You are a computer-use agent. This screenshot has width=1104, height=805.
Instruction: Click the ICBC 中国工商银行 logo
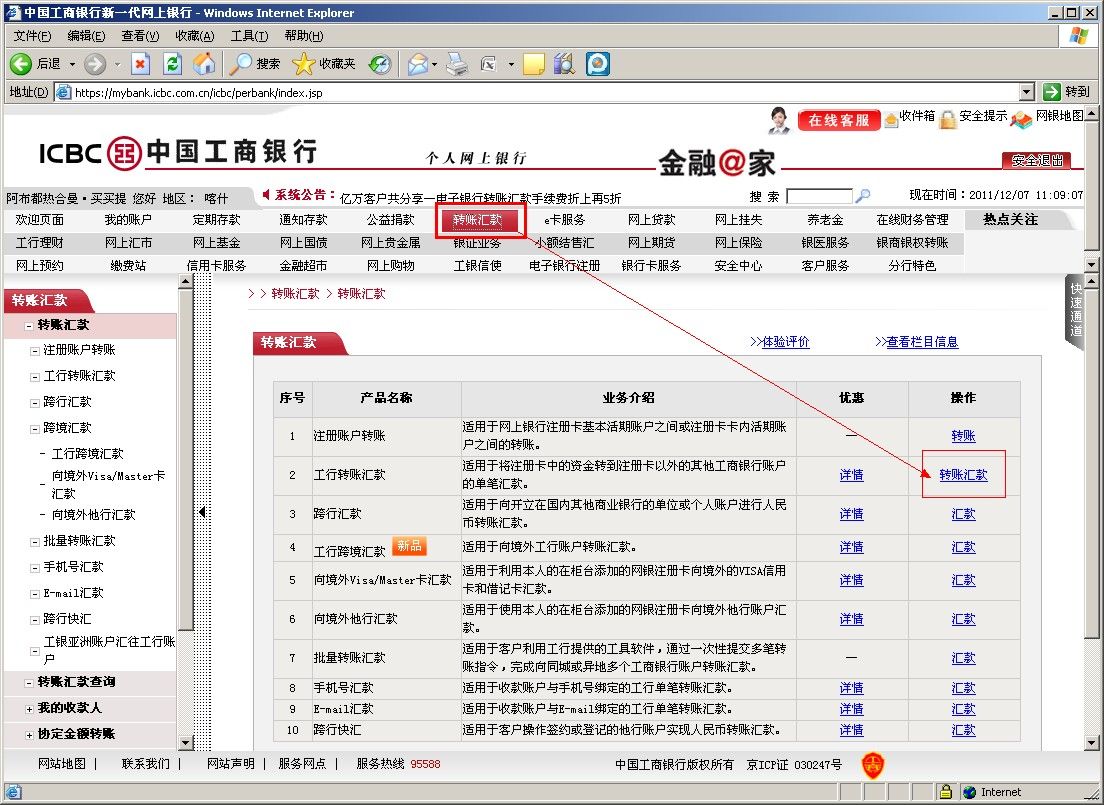[178, 152]
